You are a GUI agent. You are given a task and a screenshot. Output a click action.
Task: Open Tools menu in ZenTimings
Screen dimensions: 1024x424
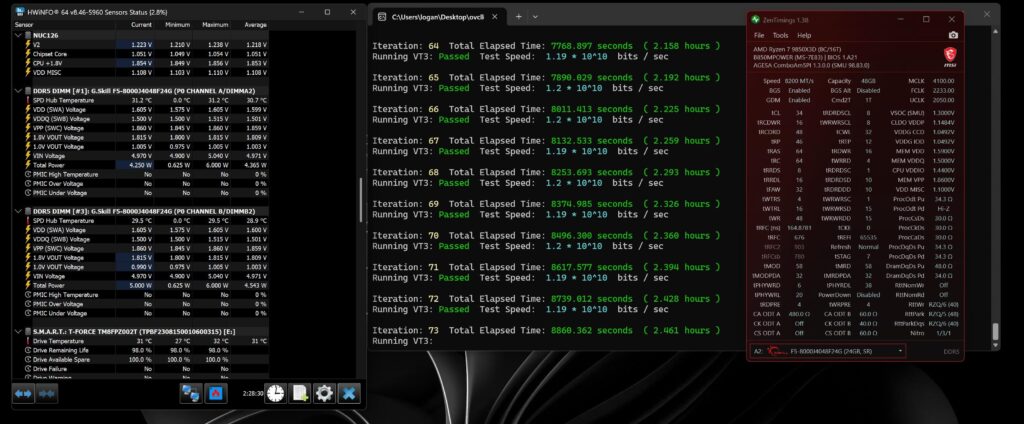pyautogui.click(x=780, y=35)
